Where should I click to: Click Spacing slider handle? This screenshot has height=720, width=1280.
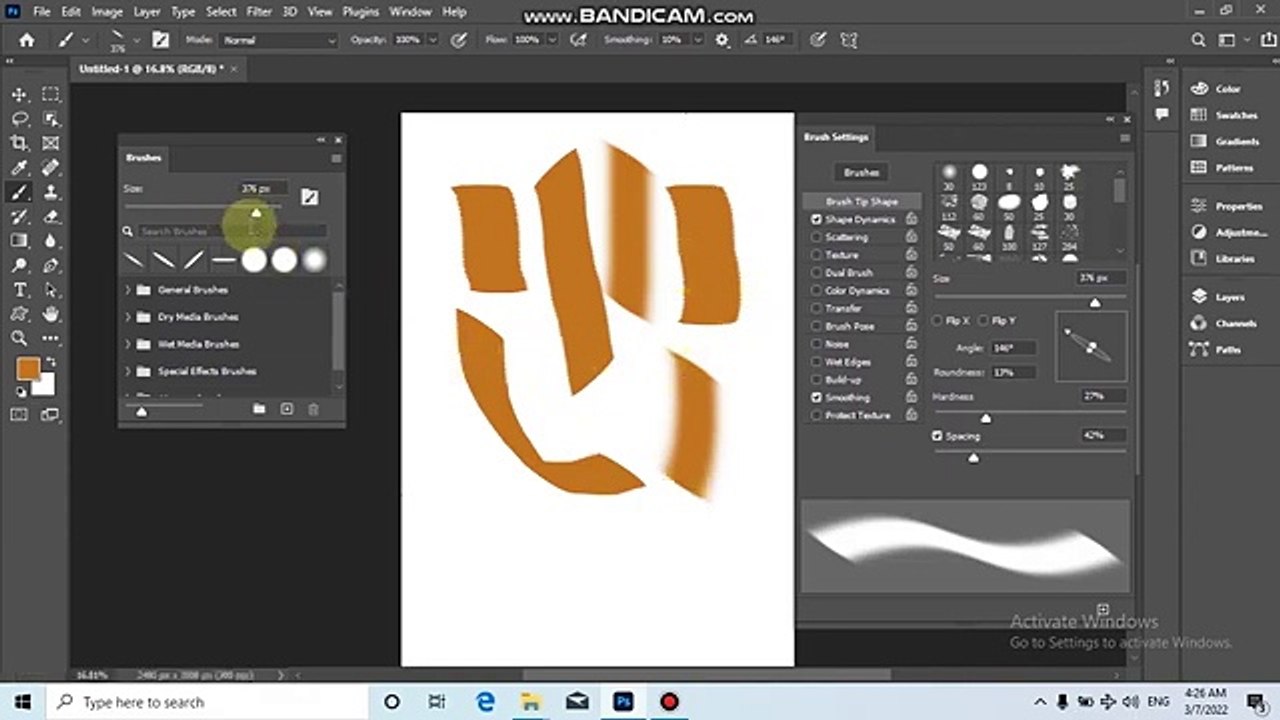point(973,458)
